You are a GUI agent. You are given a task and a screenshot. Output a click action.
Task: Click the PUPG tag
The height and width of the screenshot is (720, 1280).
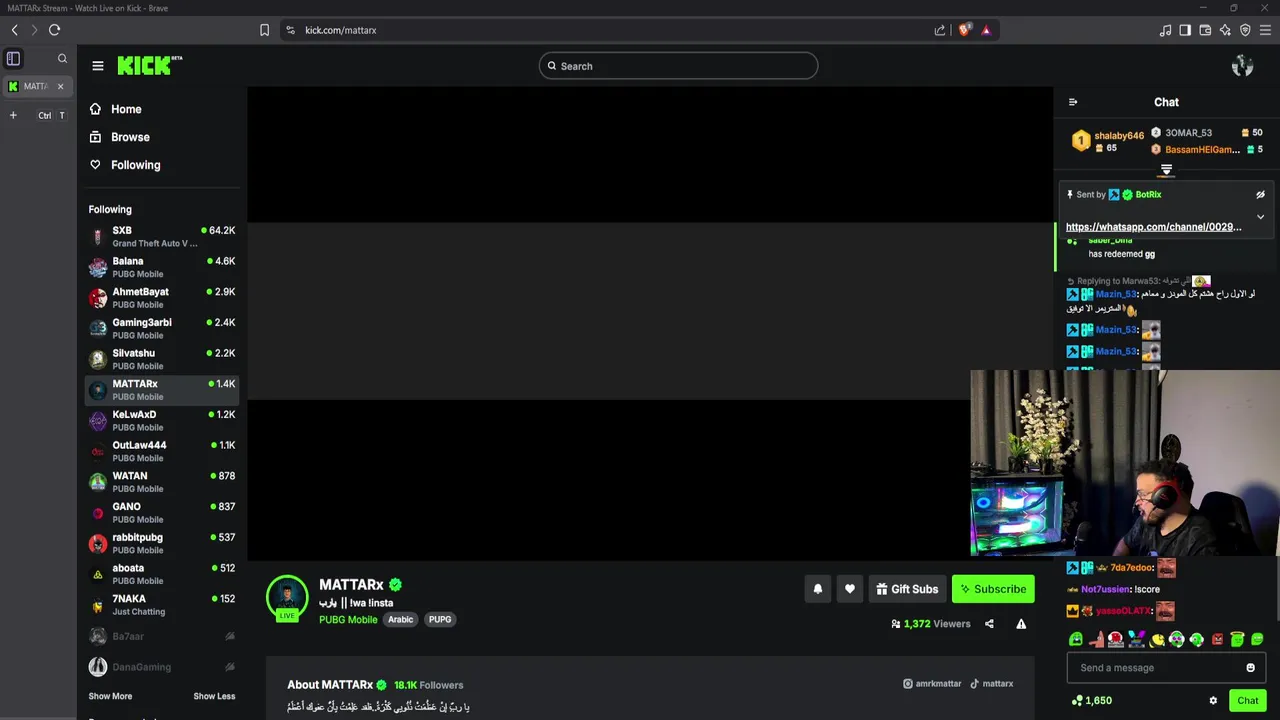click(440, 620)
